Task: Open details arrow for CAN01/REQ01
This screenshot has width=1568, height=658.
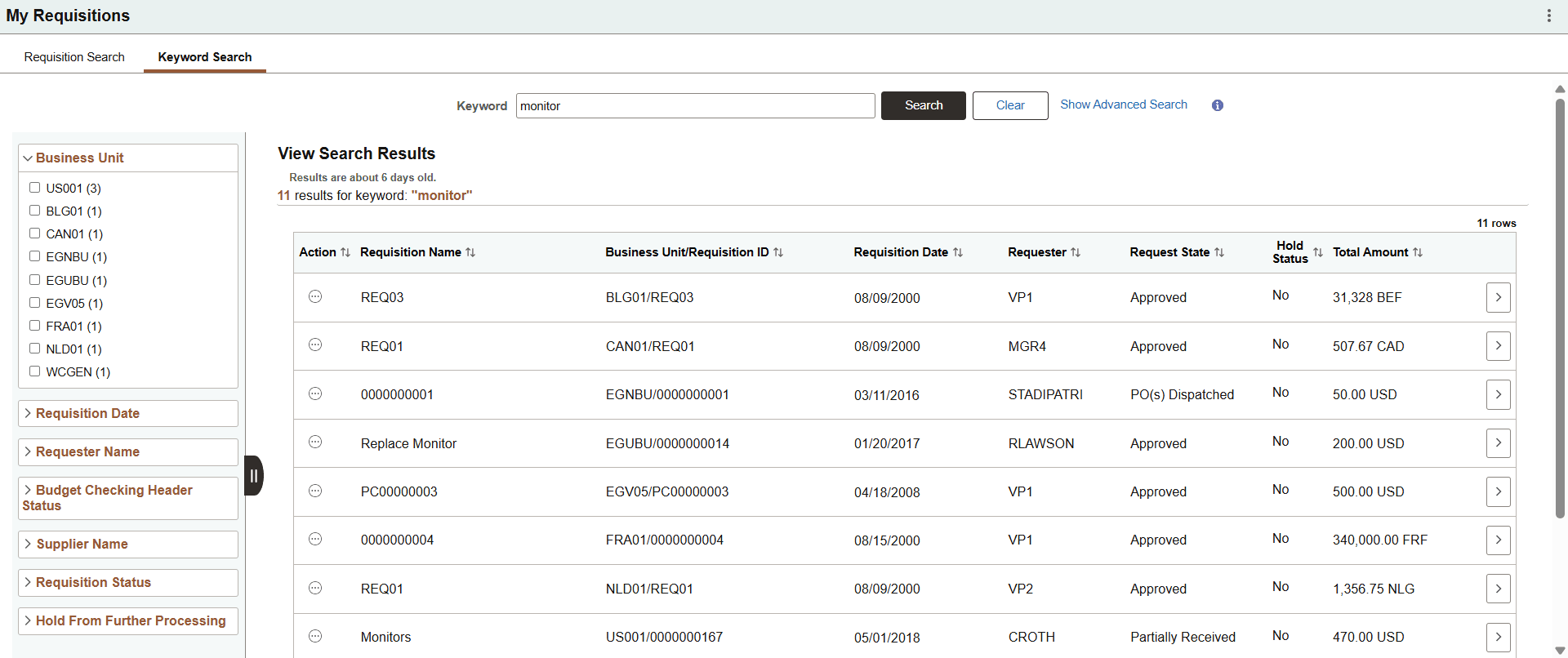Action: [x=1498, y=345]
